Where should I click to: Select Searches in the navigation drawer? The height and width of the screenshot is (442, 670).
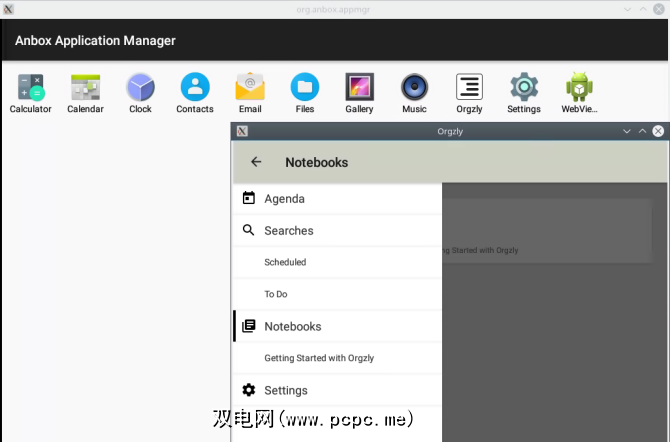[x=288, y=231]
